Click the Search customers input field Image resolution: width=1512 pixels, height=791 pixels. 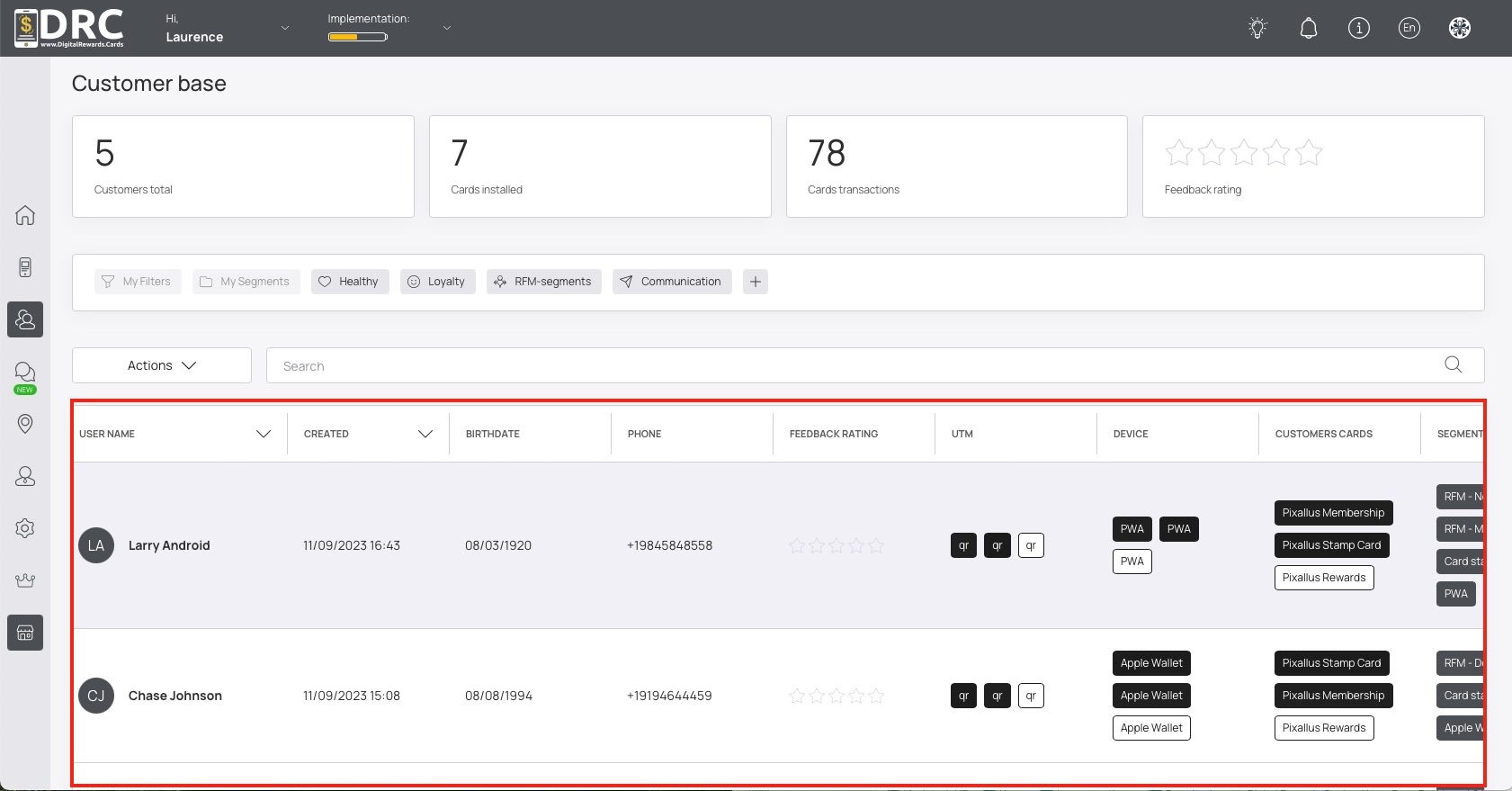(854, 365)
